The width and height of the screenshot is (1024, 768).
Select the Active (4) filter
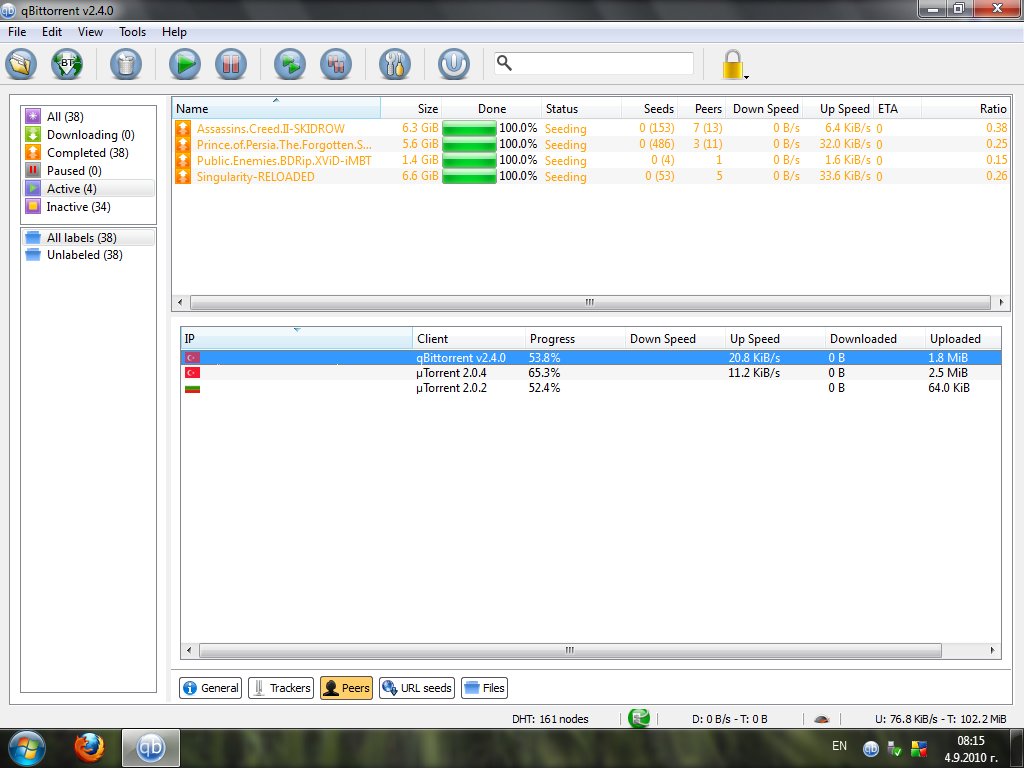(89, 188)
